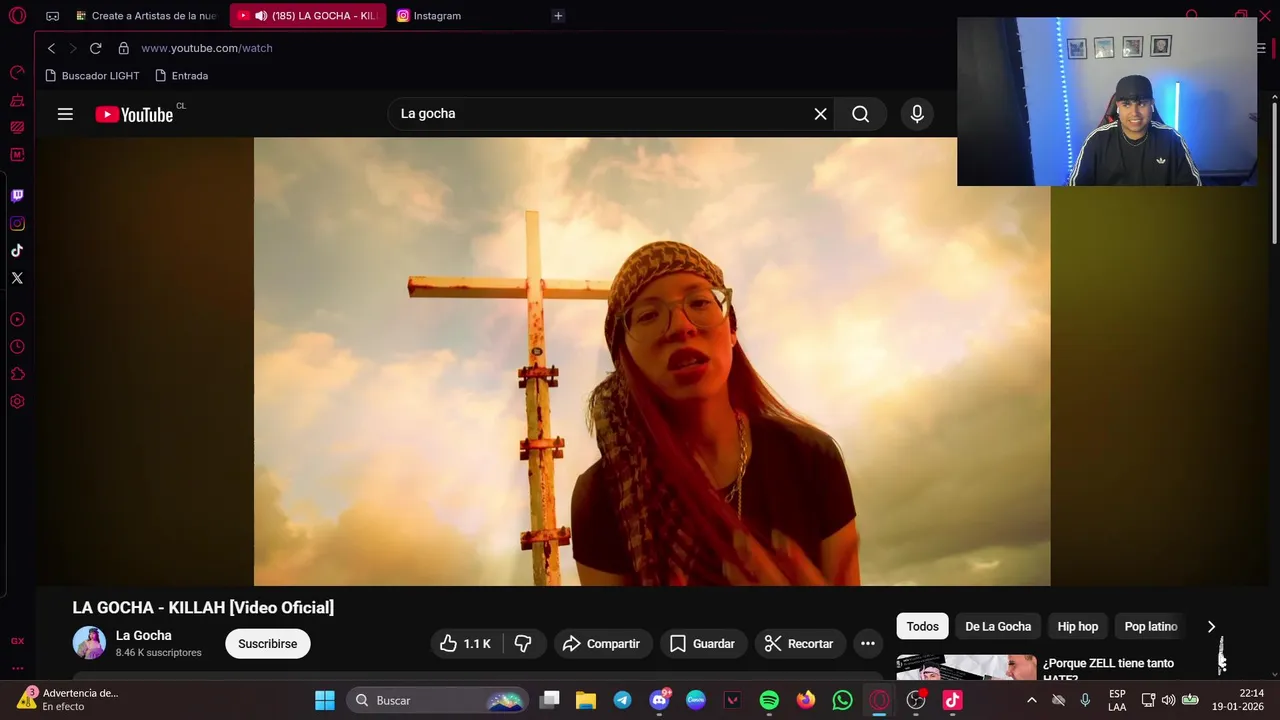Open GX Control speedometer icon in sidebar
Screen dimensions: 1280x720
point(17,73)
